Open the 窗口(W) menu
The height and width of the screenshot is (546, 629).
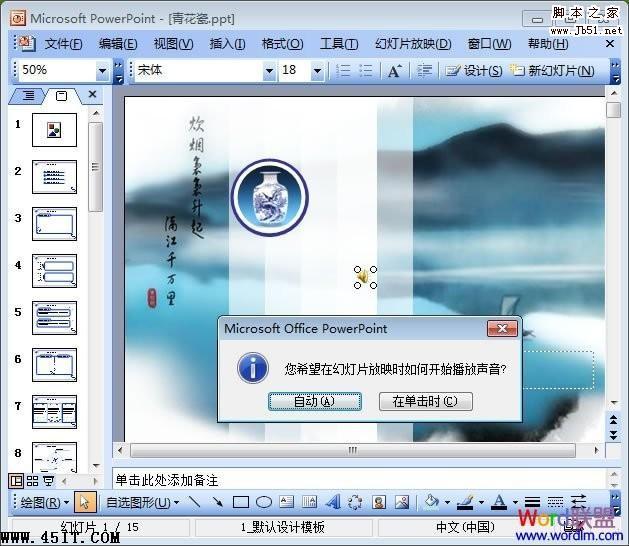(x=489, y=44)
